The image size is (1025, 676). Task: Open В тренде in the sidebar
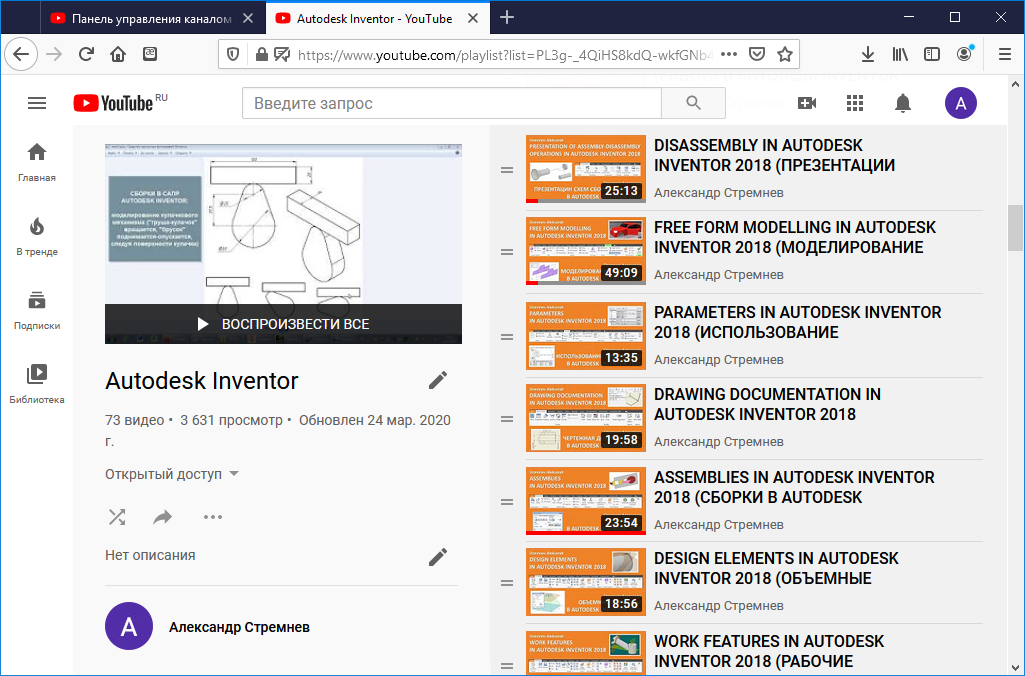[37, 236]
